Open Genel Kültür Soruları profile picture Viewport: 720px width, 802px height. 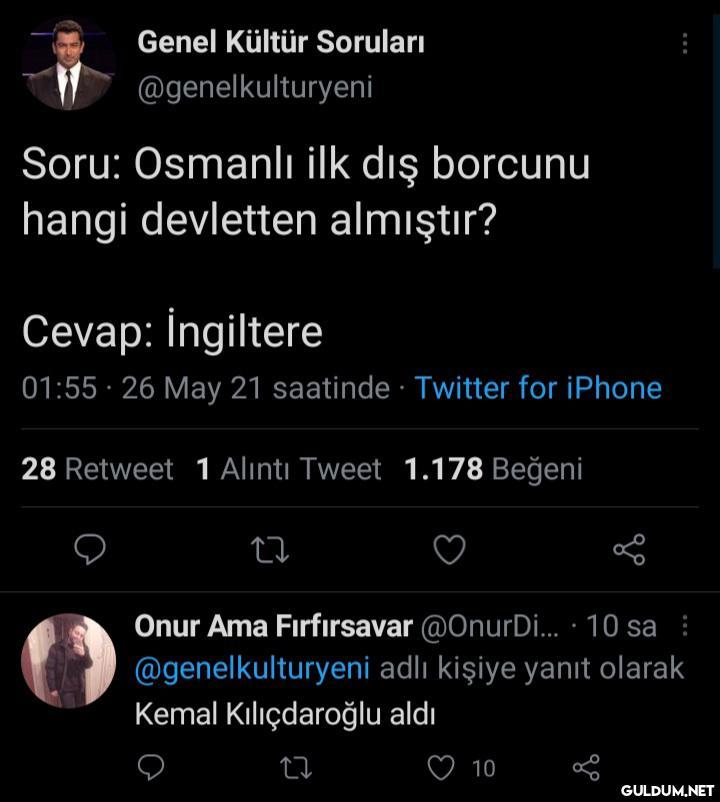pyautogui.click(x=68, y=63)
